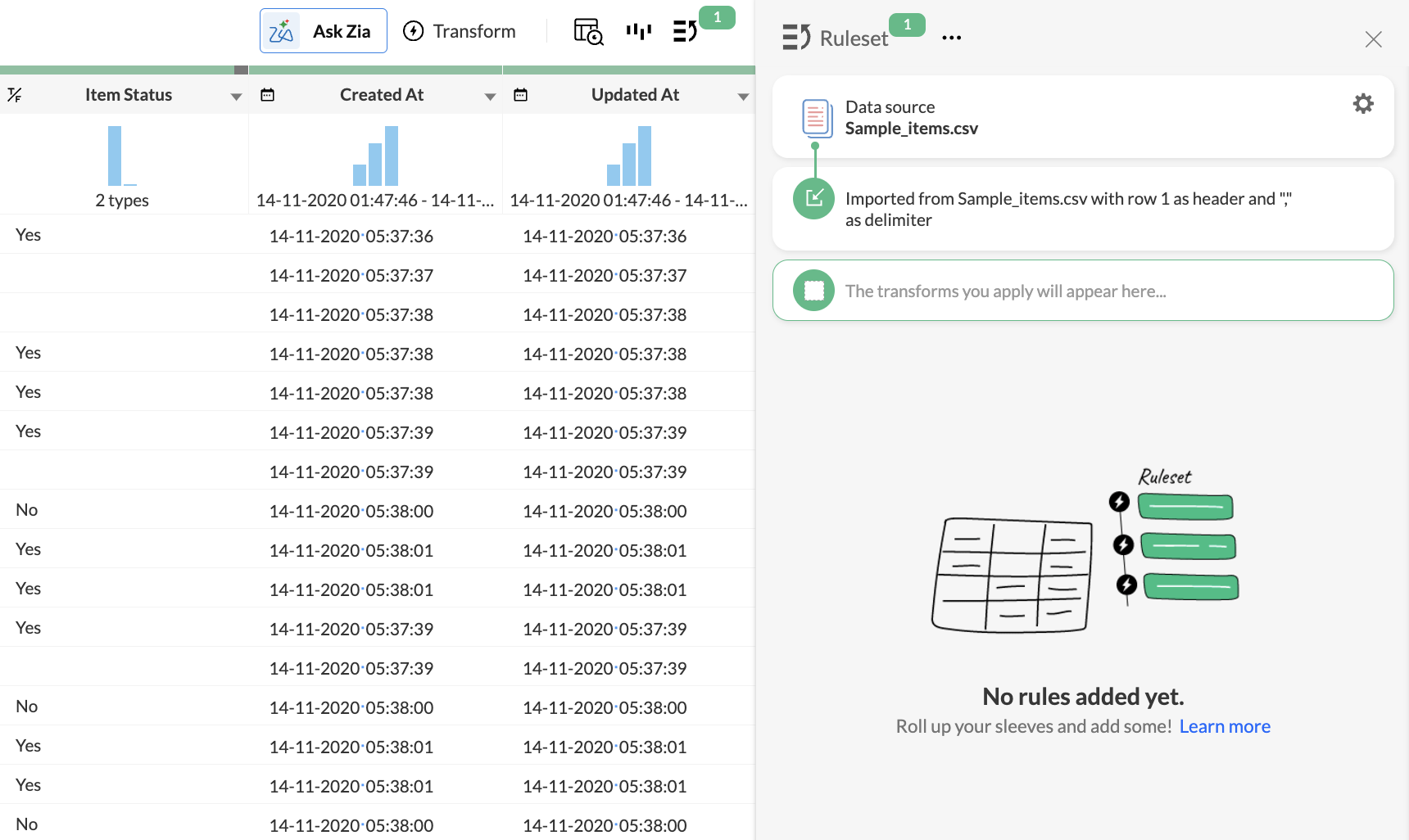Open data source settings gear

pos(1363,103)
